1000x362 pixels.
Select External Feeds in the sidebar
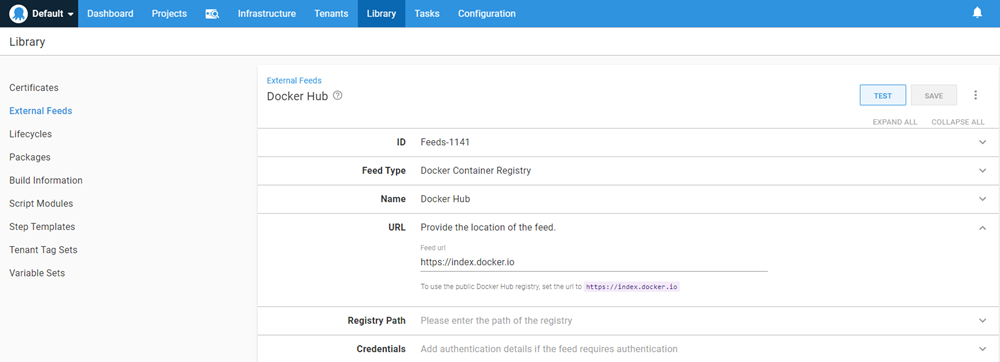(41, 110)
